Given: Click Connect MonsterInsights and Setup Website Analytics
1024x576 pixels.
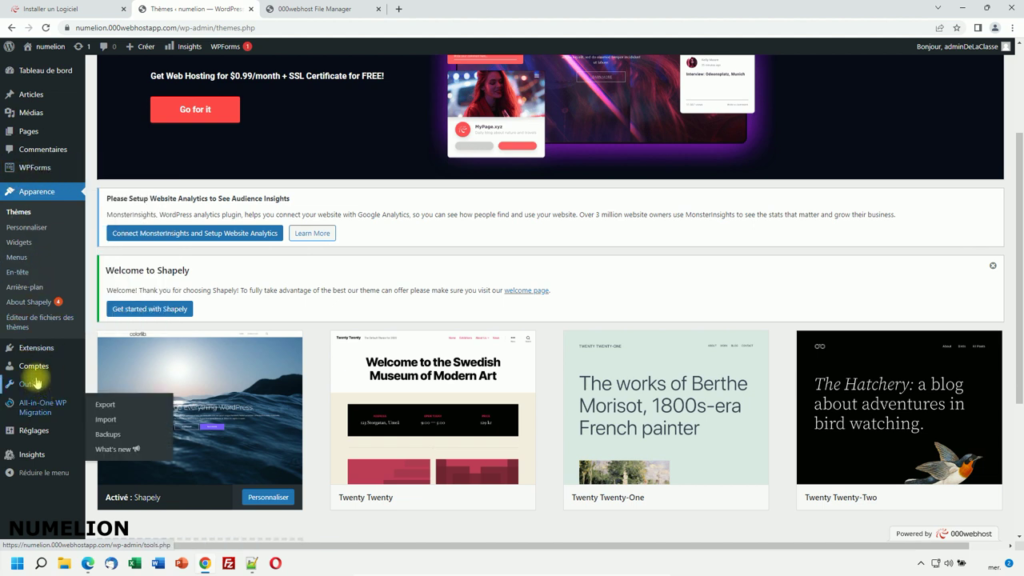Looking at the screenshot, I should [x=195, y=233].
